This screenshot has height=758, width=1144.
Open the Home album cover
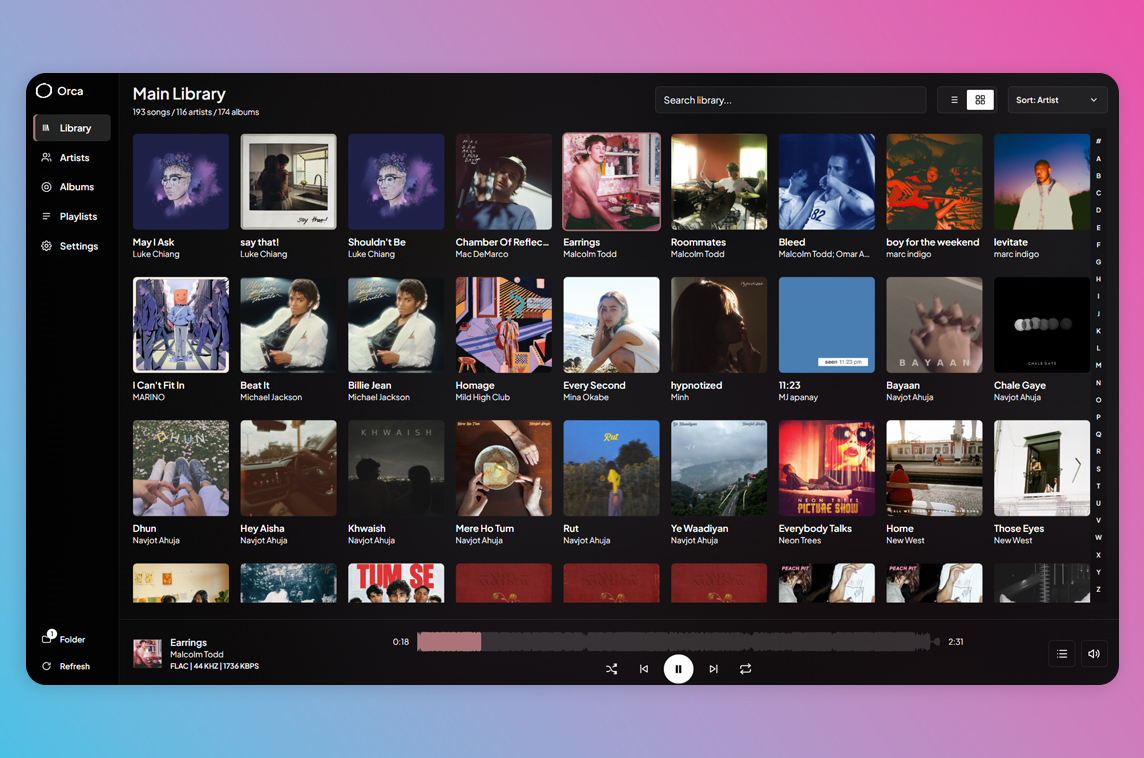click(x=934, y=468)
